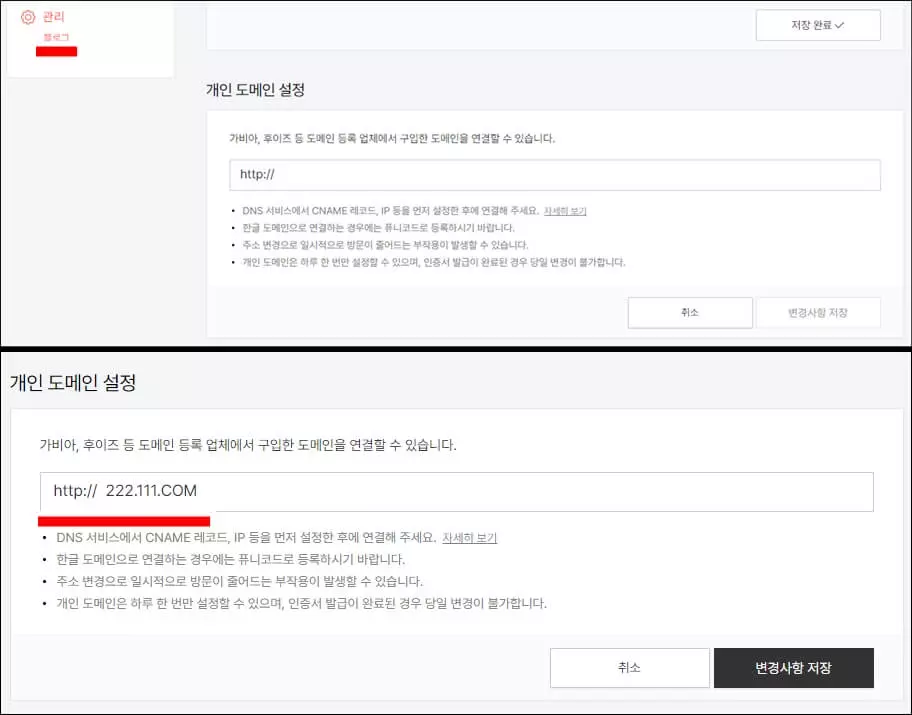
Task: Click the disabled 변경사항 저장 button above
Action: (x=818, y=312)
